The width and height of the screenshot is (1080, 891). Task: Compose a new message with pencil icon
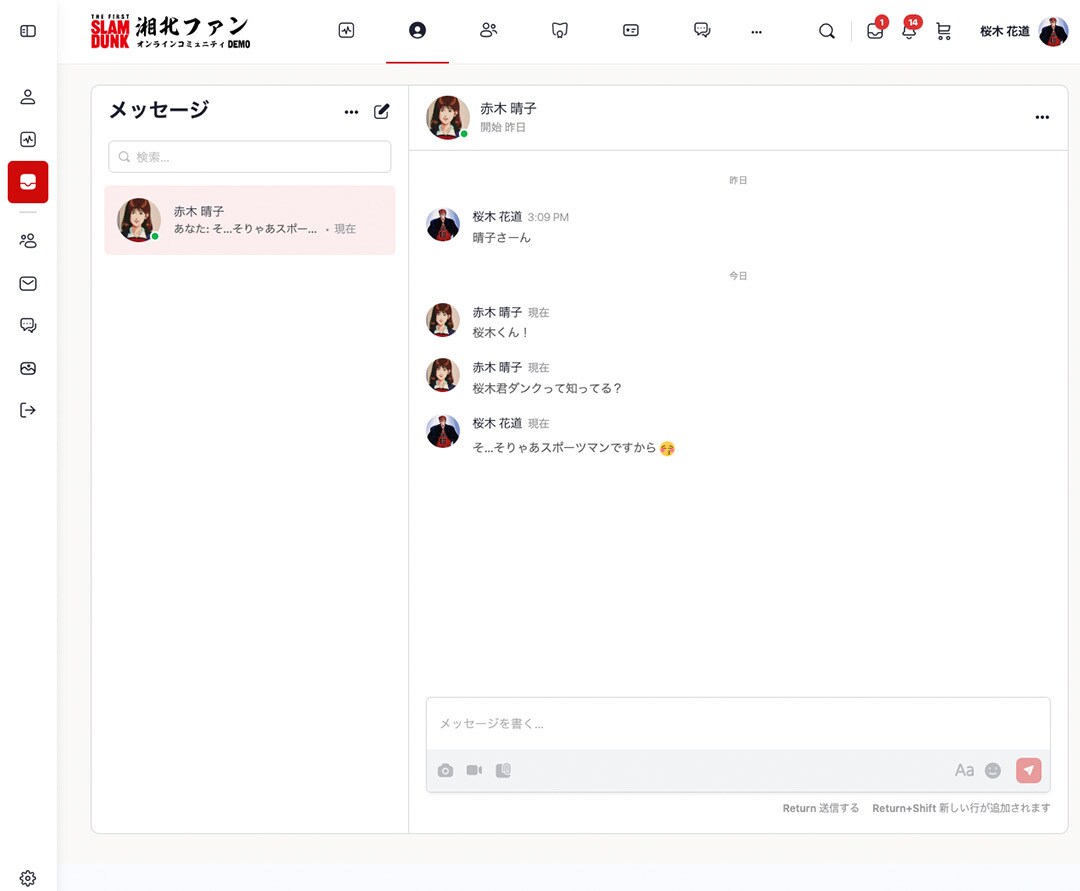(382, 111)
